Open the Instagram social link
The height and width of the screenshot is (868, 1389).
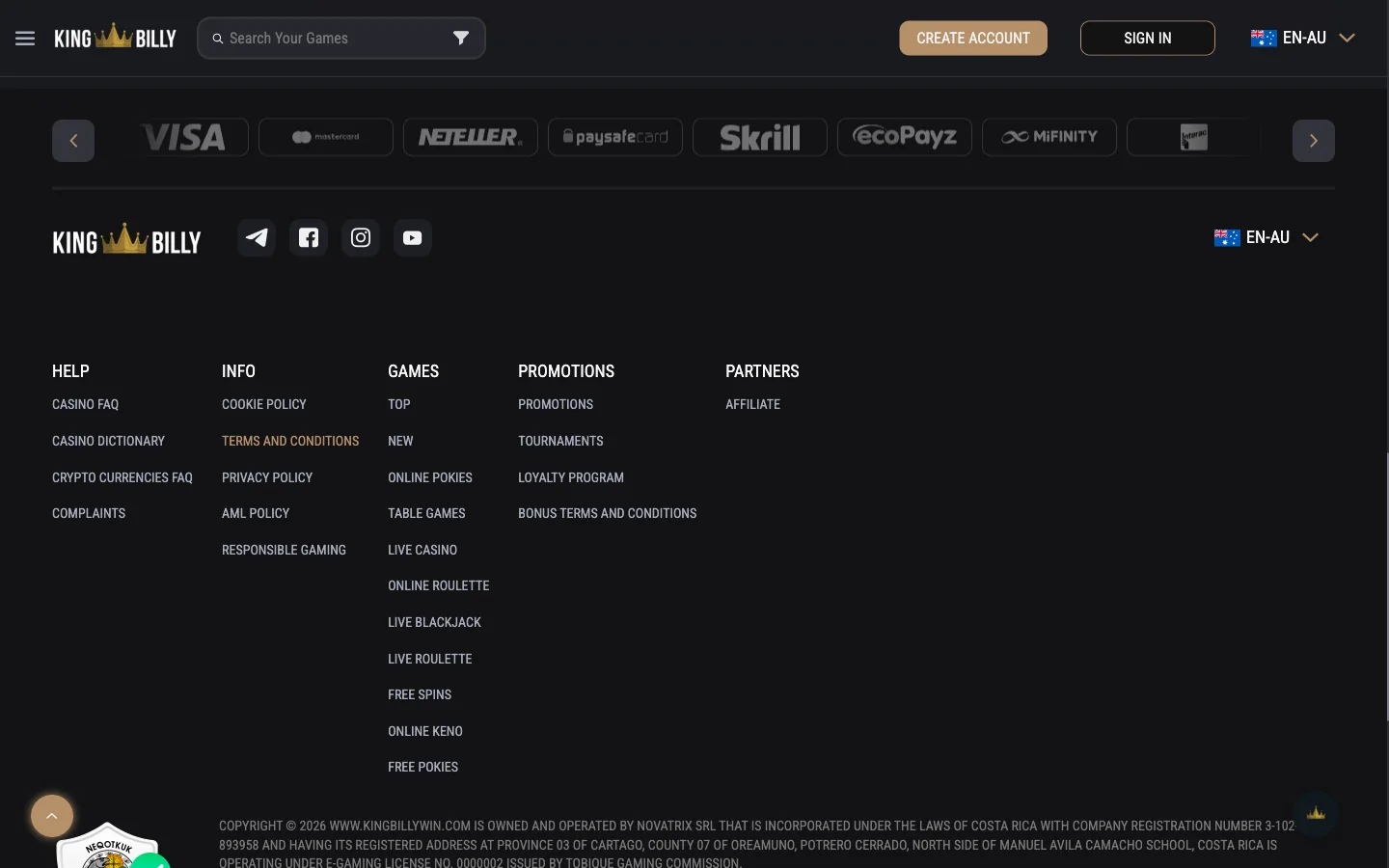tap(361, 237)
